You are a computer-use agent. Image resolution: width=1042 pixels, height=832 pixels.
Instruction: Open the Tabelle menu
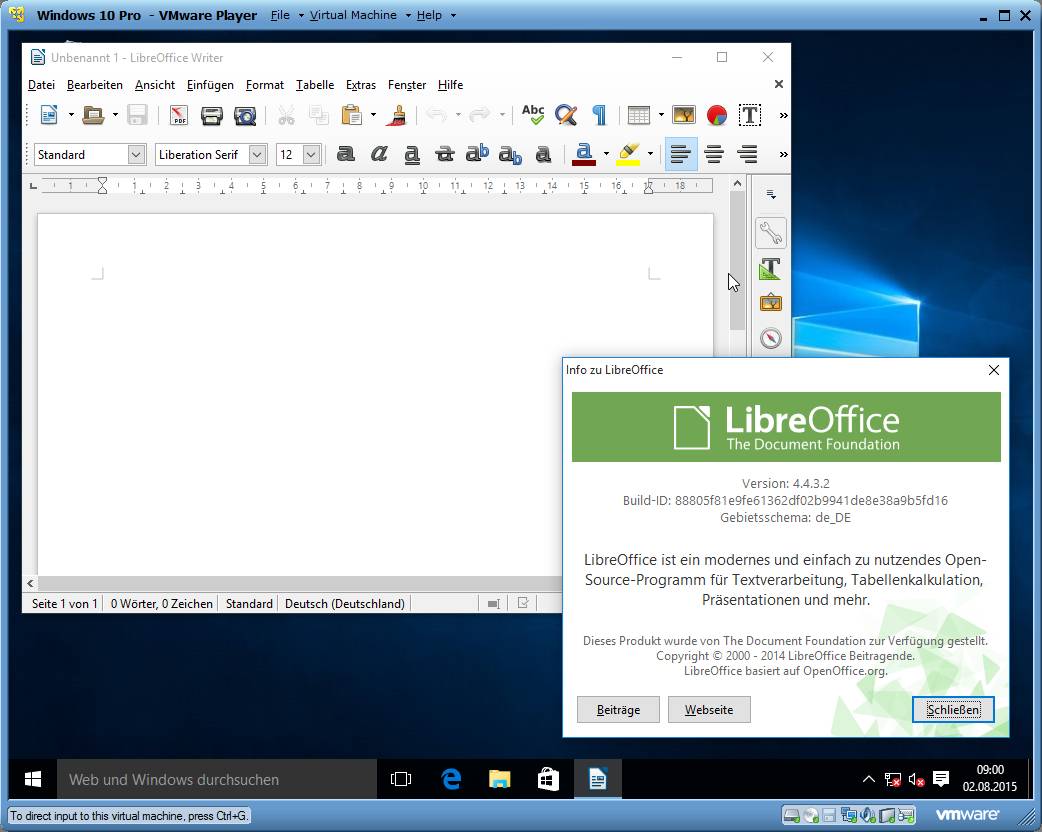click(x=315, y=85)
